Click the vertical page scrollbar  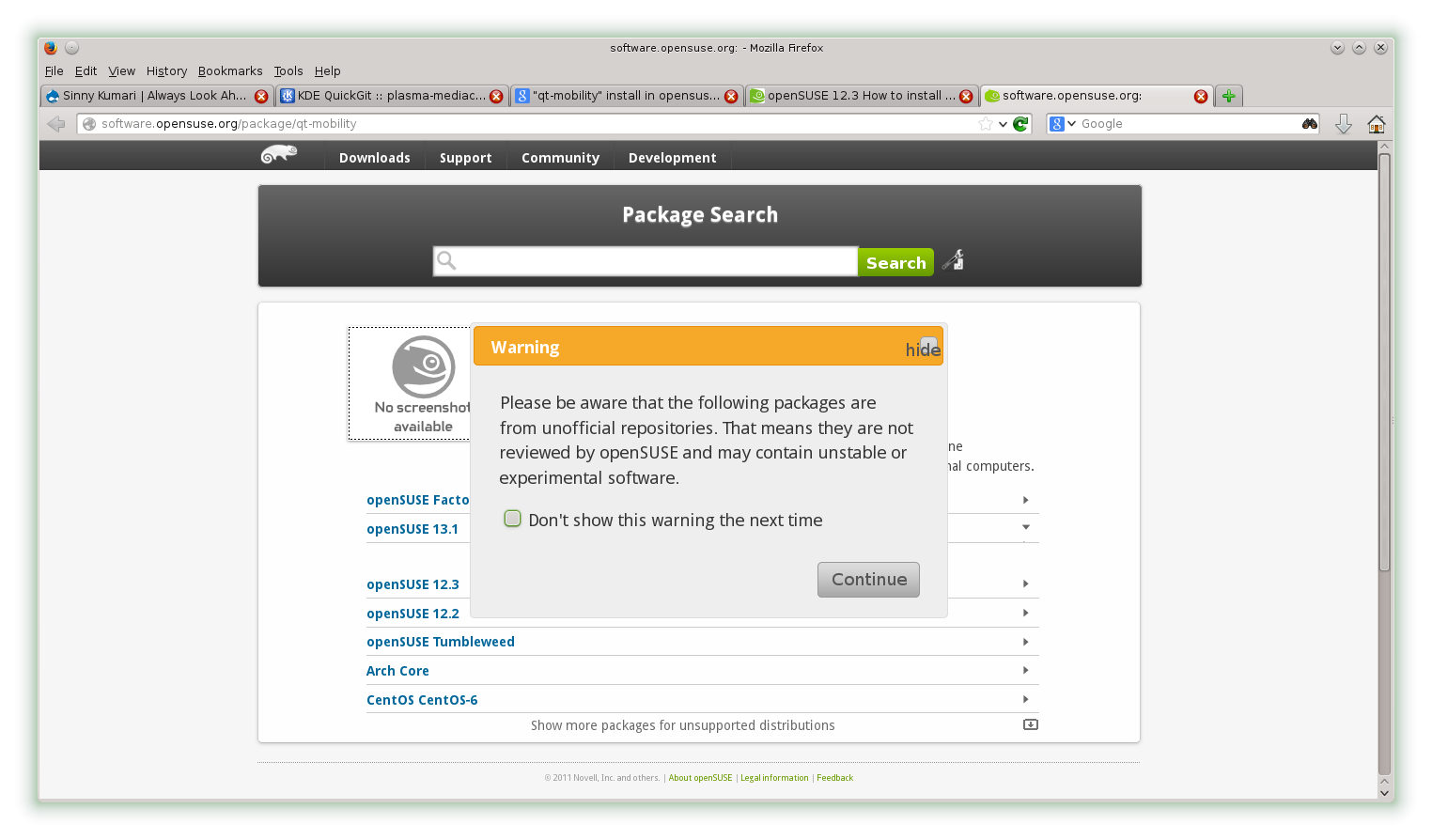(x=1384, y=362)
